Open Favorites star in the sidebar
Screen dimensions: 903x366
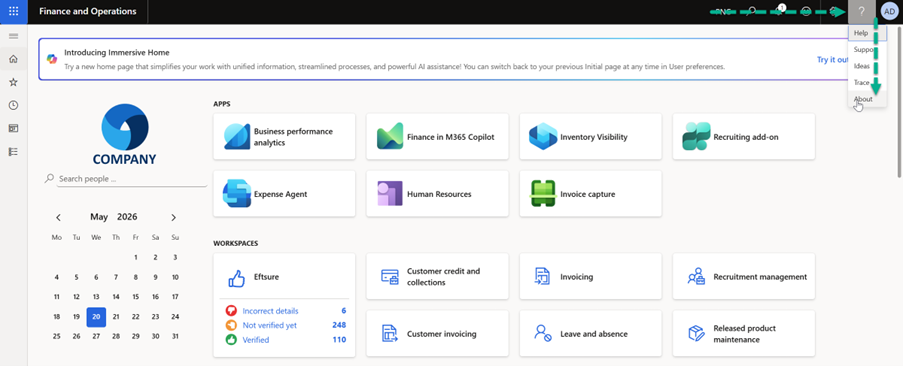tap(14, 82)
